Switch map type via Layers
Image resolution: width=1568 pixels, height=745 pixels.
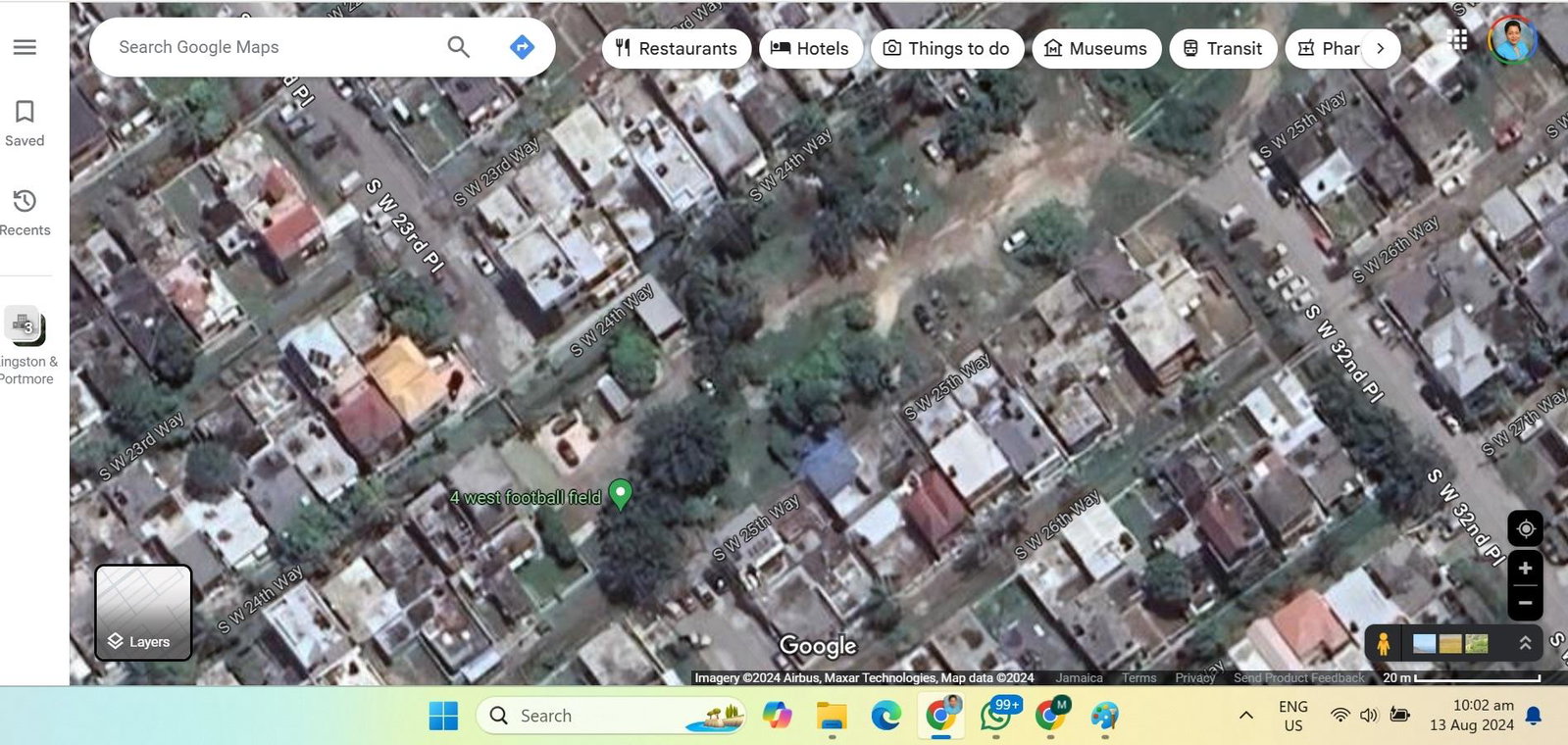click(x=143, y=613)
